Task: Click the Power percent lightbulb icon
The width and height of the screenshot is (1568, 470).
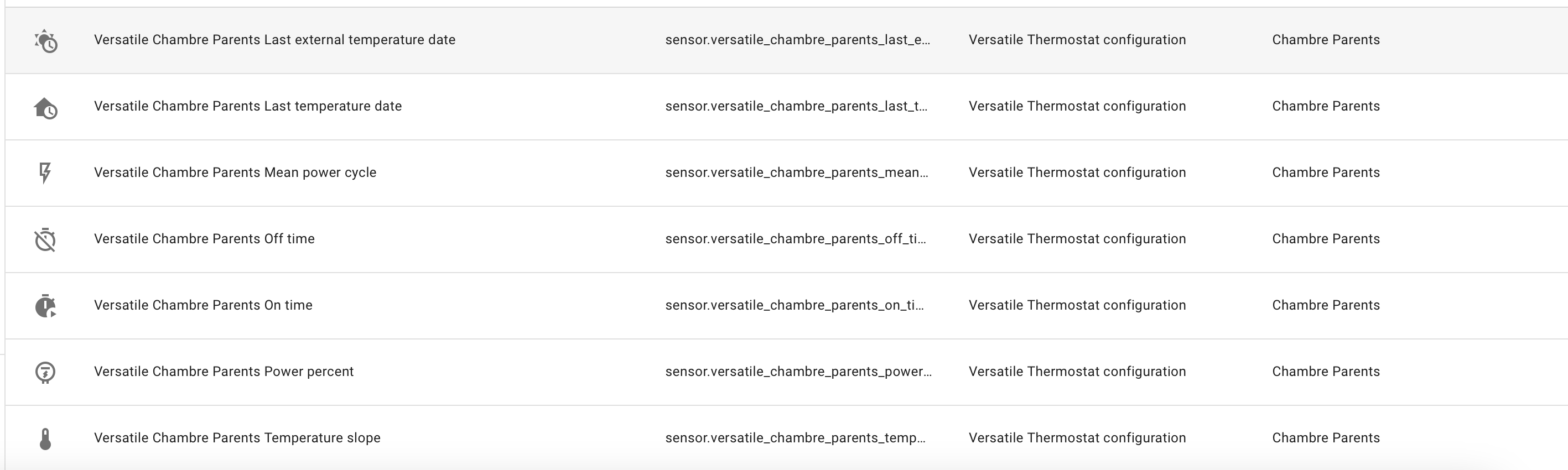Action: point(45,372)
